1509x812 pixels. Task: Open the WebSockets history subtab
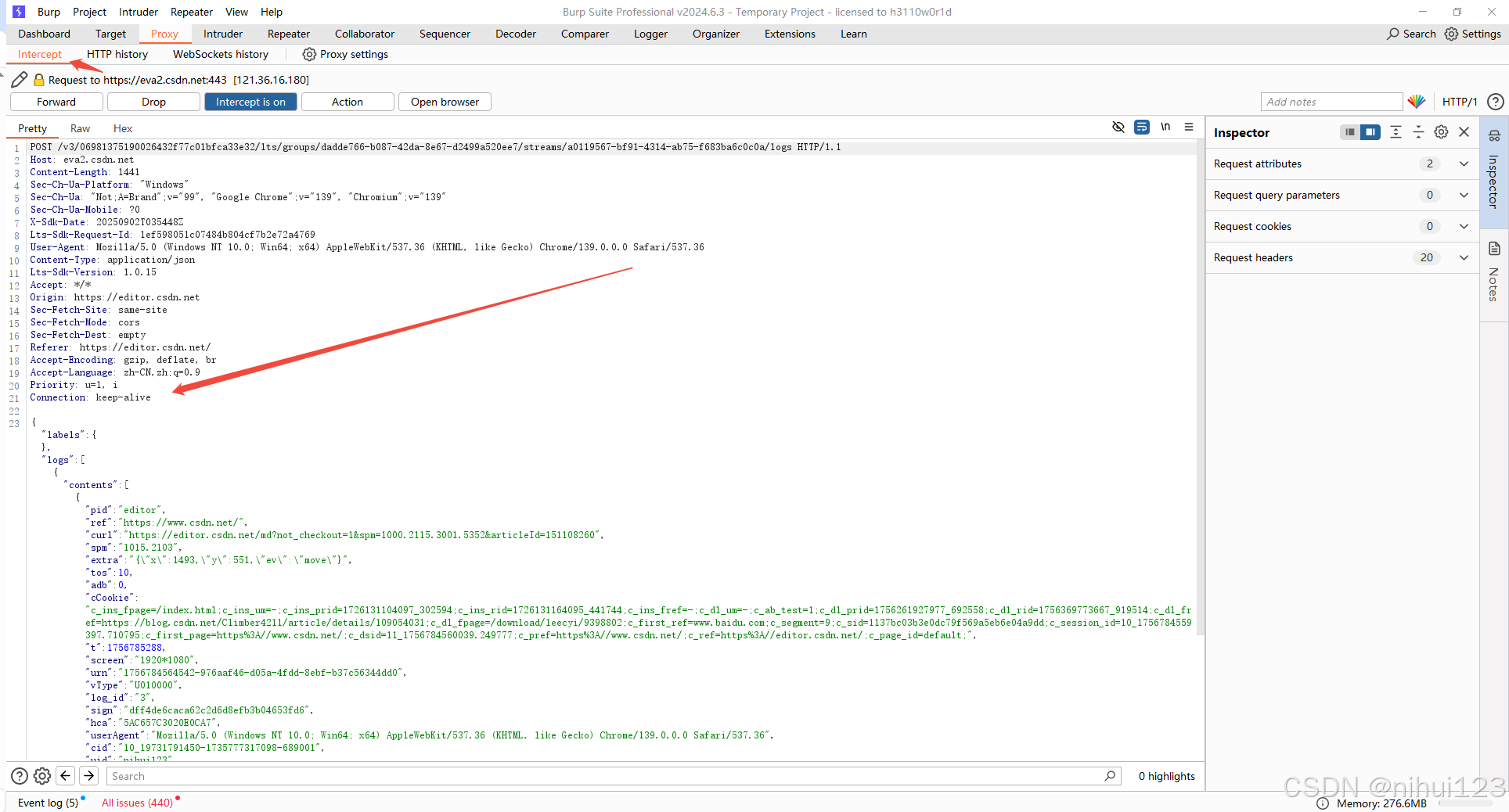click(221, 54)
